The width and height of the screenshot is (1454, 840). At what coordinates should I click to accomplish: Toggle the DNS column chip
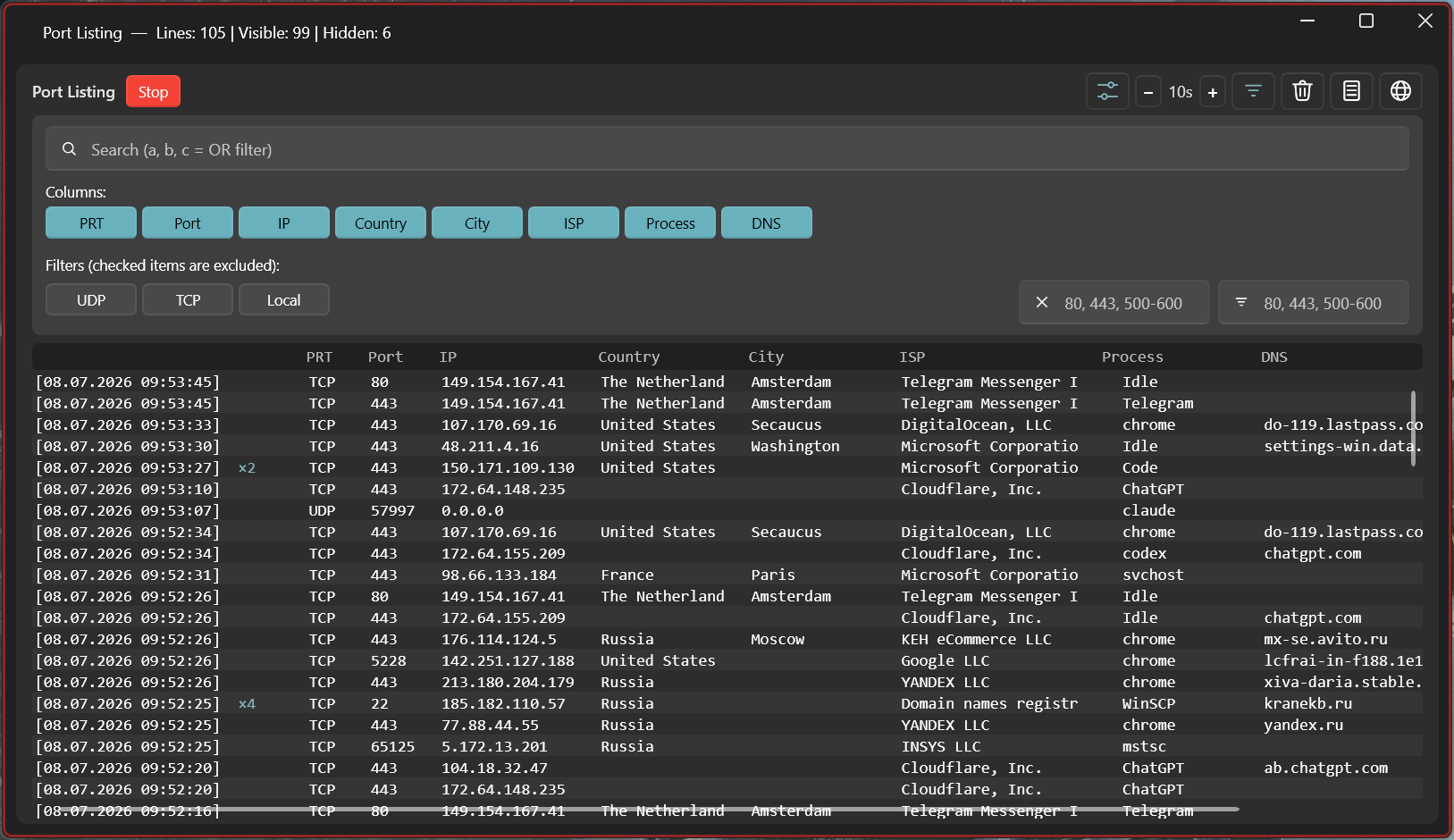click(x=767, y=223)
